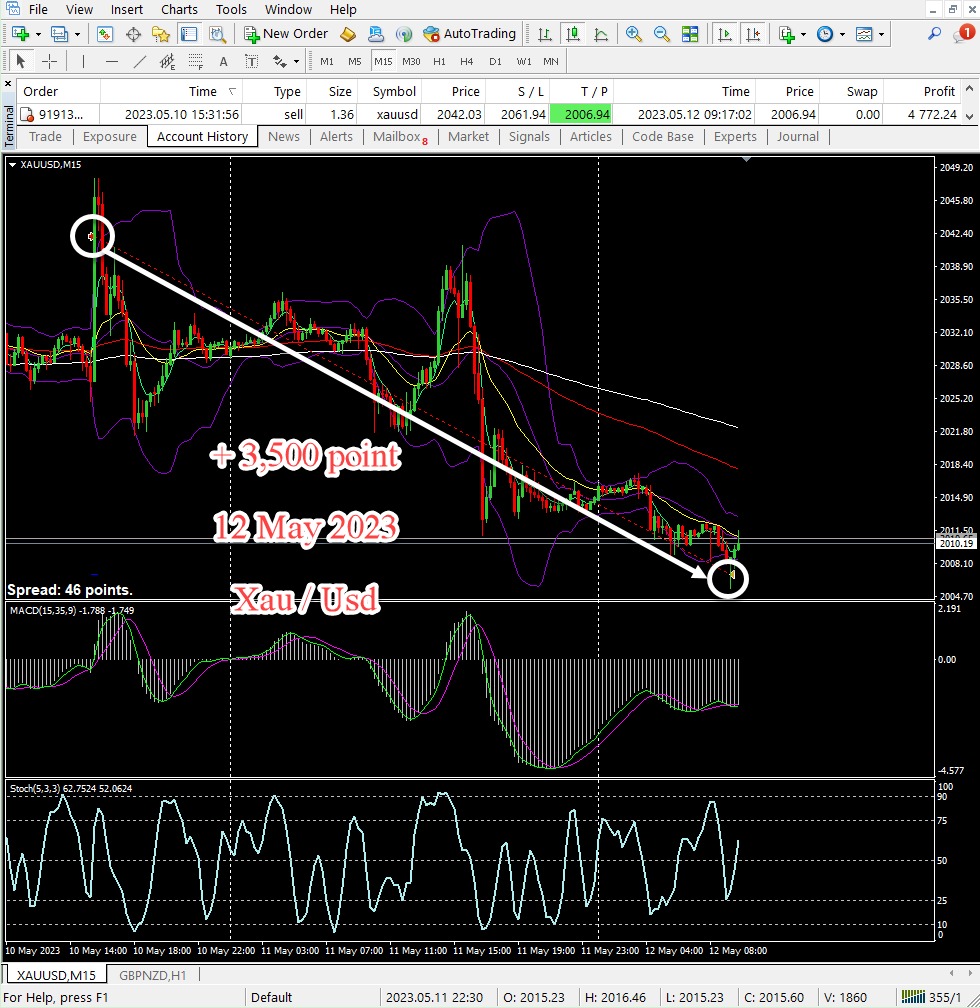Viewport: 980px width, 1008px height.
Task: Switch chart to candlesticks mode
Action: [x=572, y=34]
